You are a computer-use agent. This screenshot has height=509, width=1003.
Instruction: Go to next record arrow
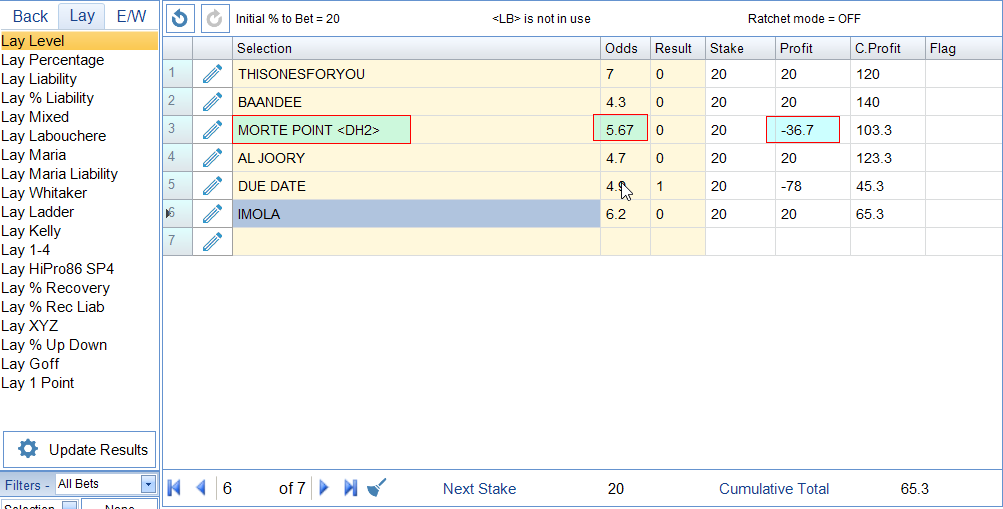click(324, 488)
